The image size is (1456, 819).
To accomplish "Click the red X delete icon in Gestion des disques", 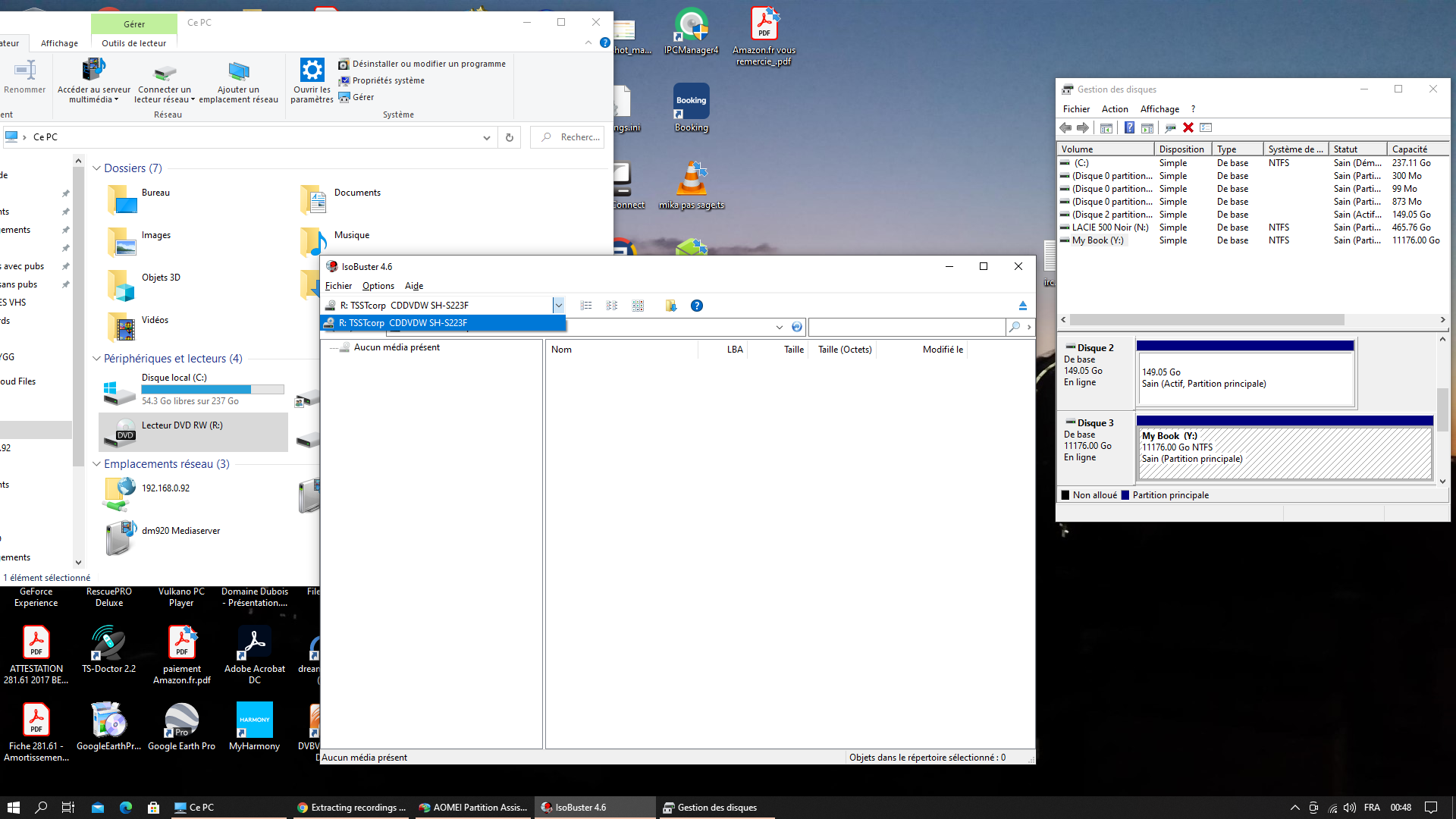I will tap(1188, 127).
